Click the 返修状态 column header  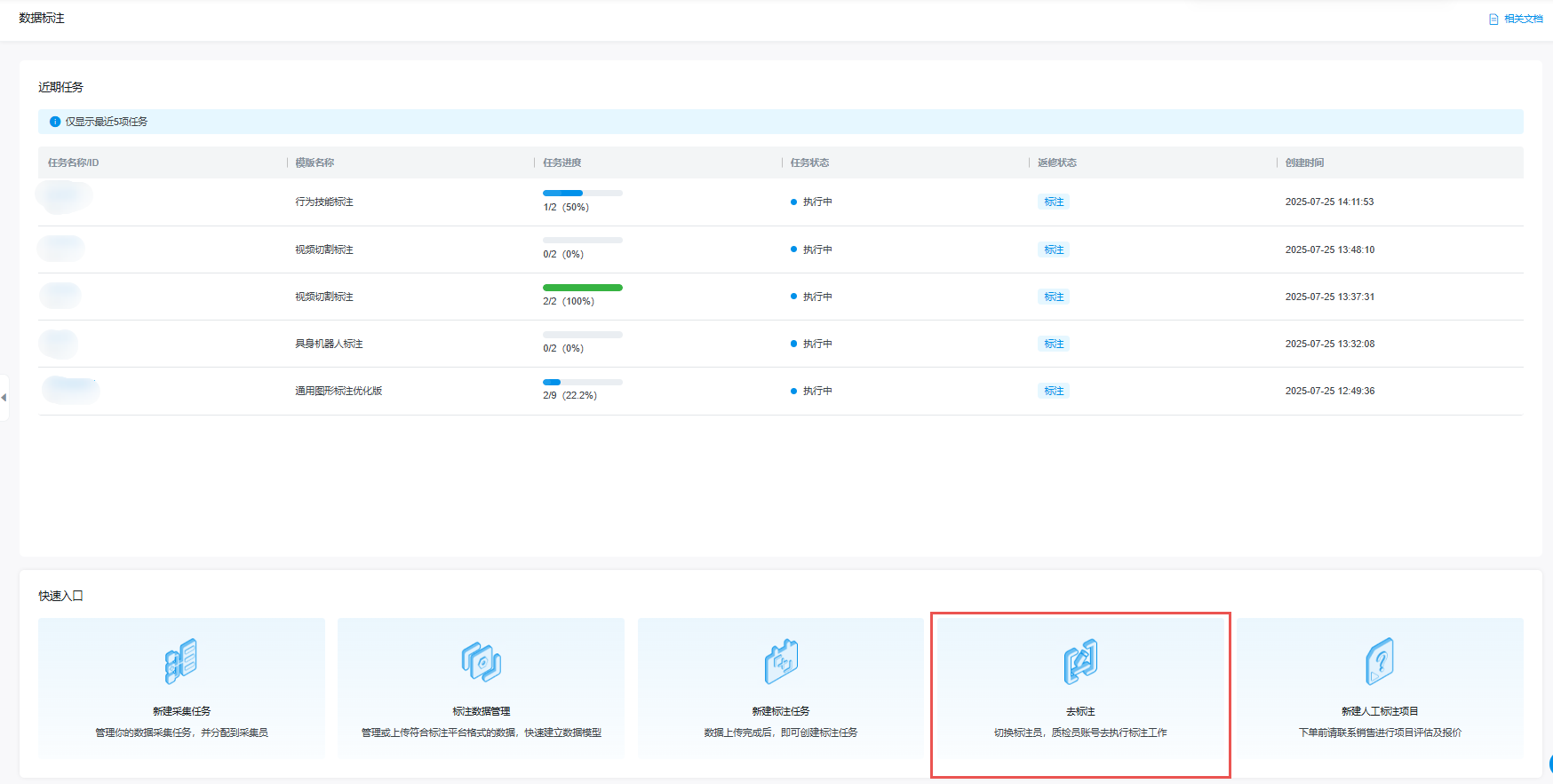point(1056,162)
